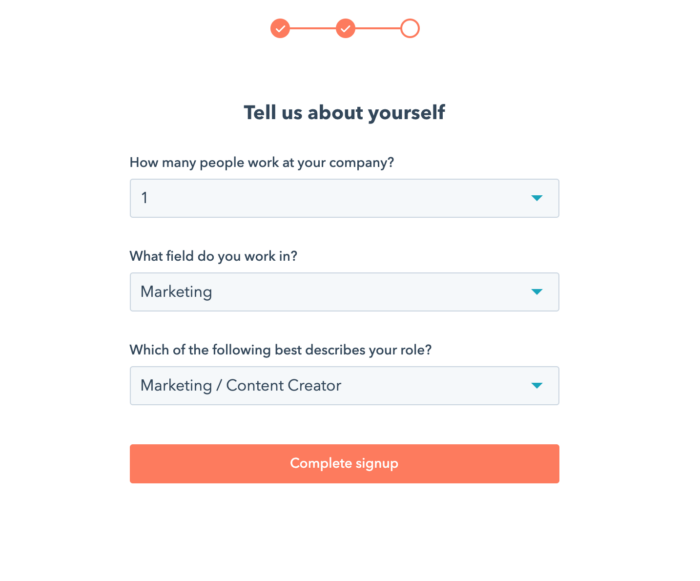Expand the role dropdown arrow
The width and height of the screenshot is (700, 581).
point(537,386)
